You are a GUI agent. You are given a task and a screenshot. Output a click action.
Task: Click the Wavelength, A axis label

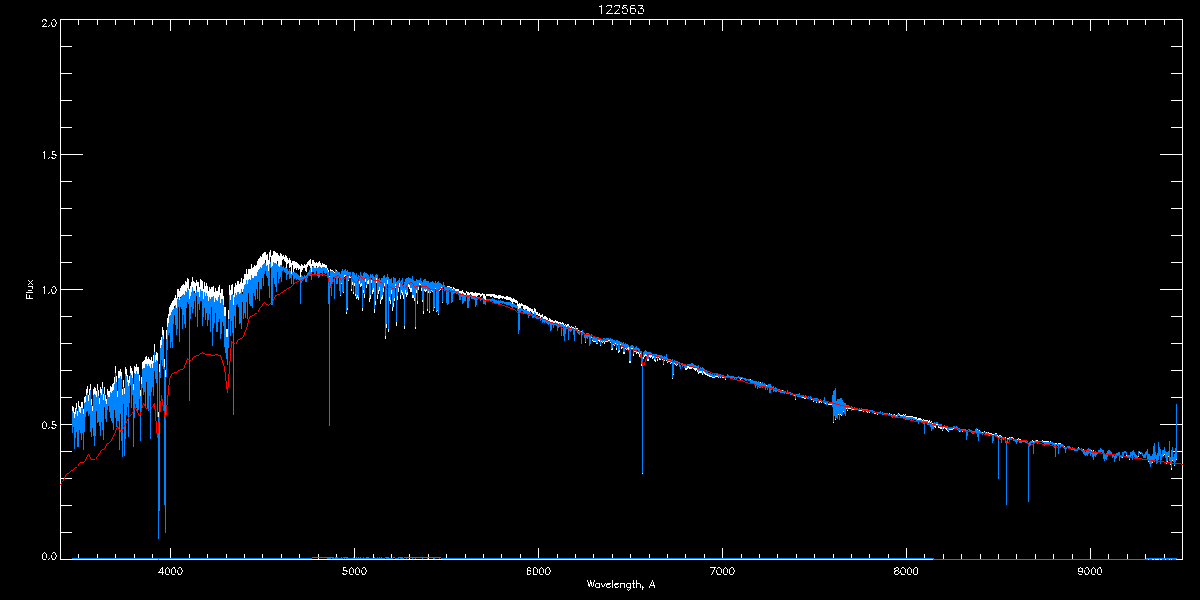[621, 584]
